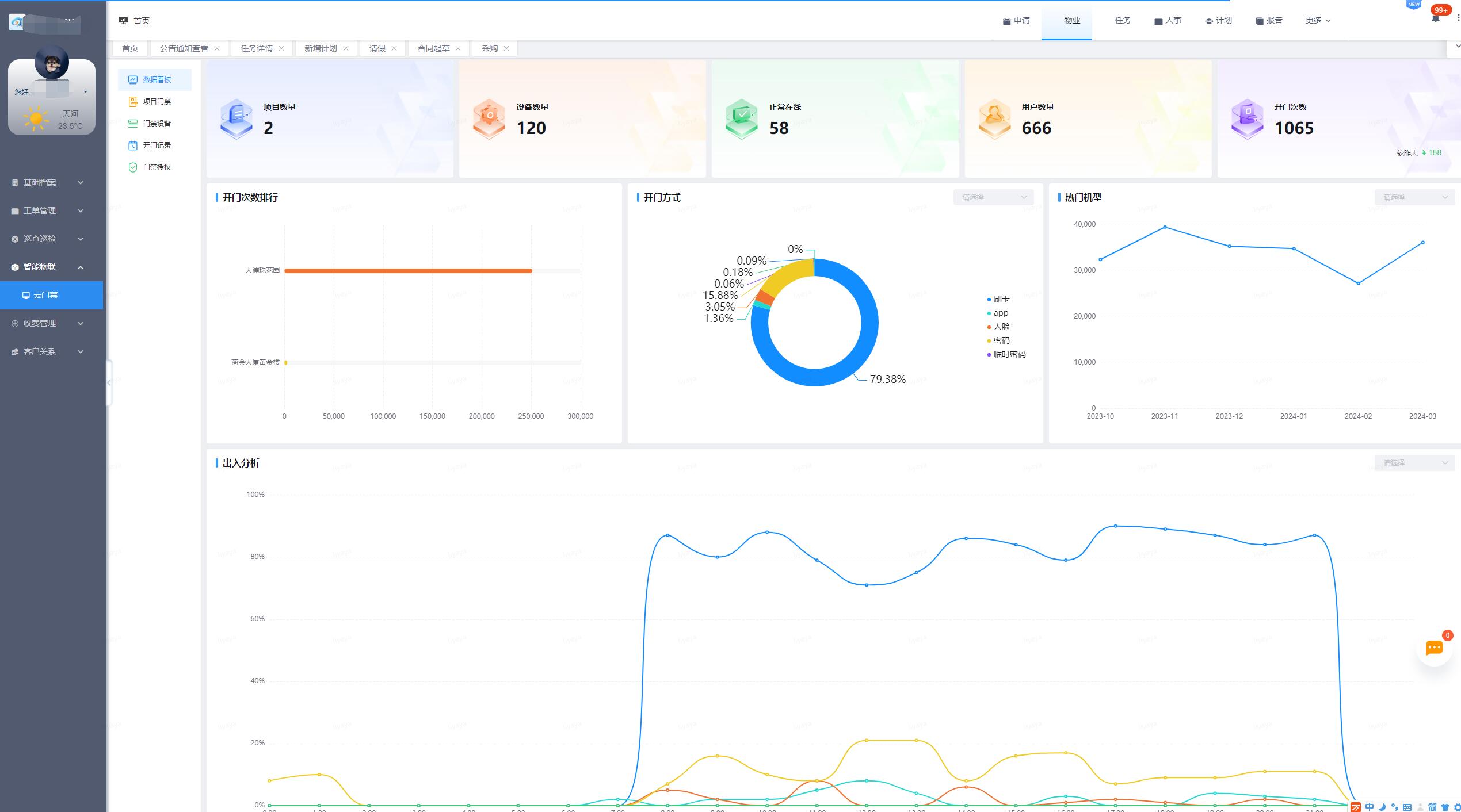Screen dimensions: 1461x812
Task: Expand the 基础档案 sidebar section
Action: [52, 182]
